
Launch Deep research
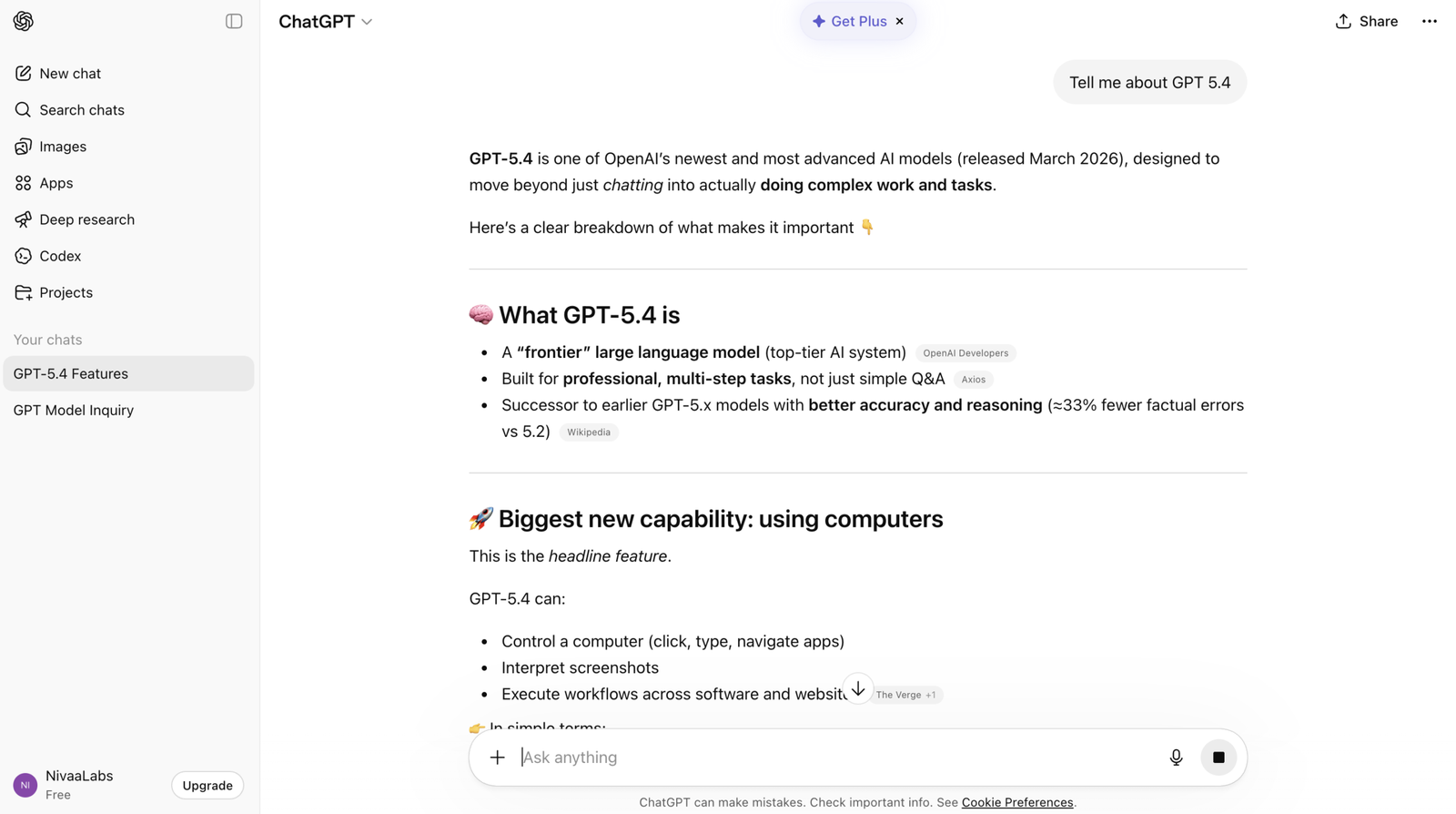point(86,219)
